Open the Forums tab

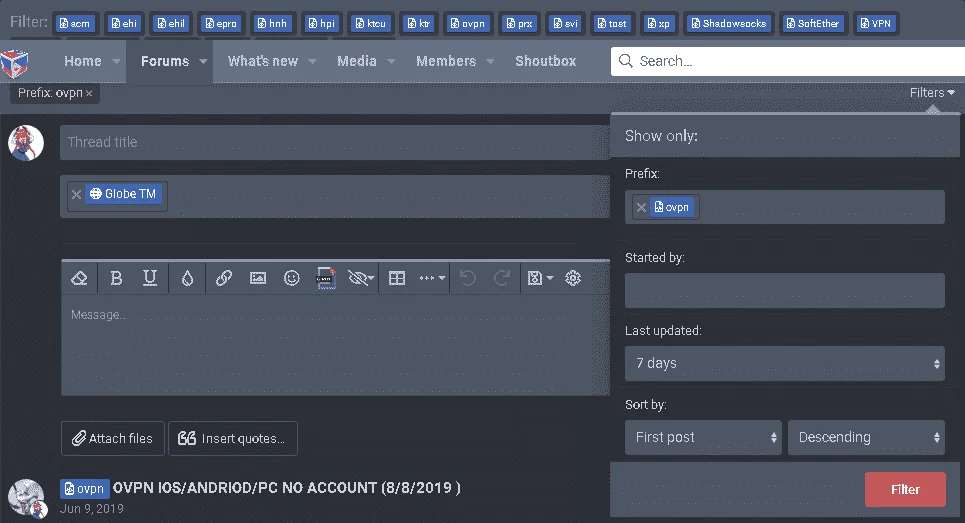tap(165, 62)
